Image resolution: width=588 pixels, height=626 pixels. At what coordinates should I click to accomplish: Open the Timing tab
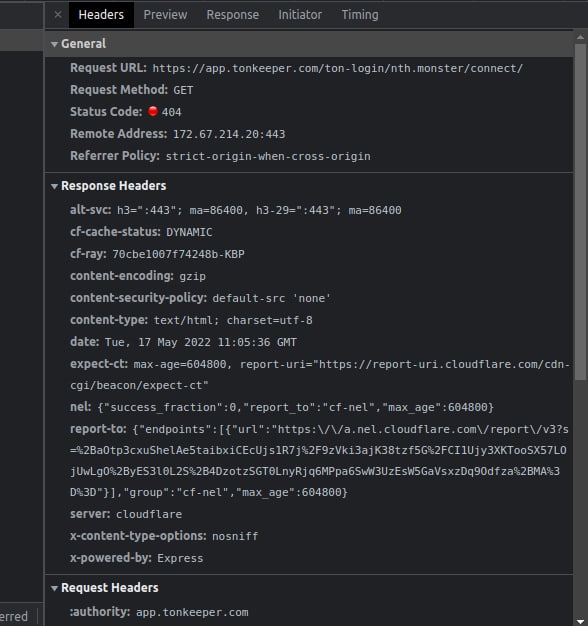pos(360,15)
